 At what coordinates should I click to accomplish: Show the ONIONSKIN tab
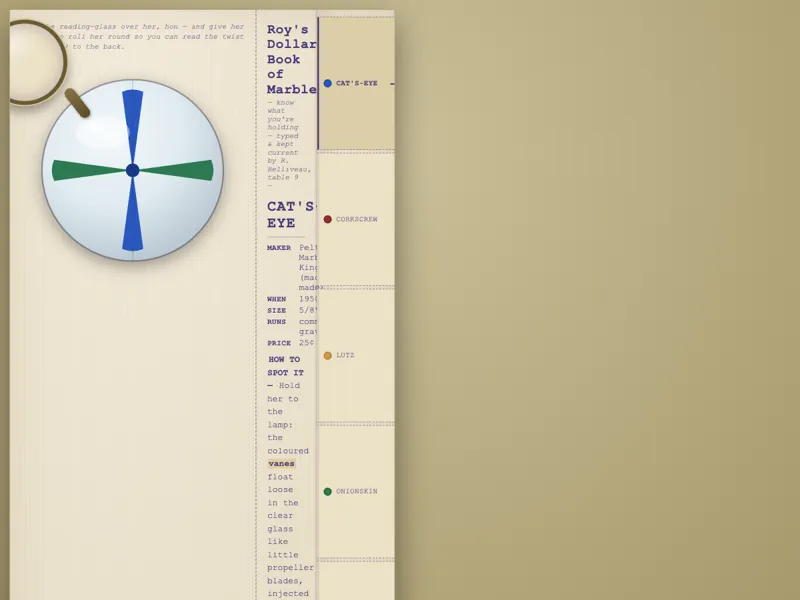[356, 492]
